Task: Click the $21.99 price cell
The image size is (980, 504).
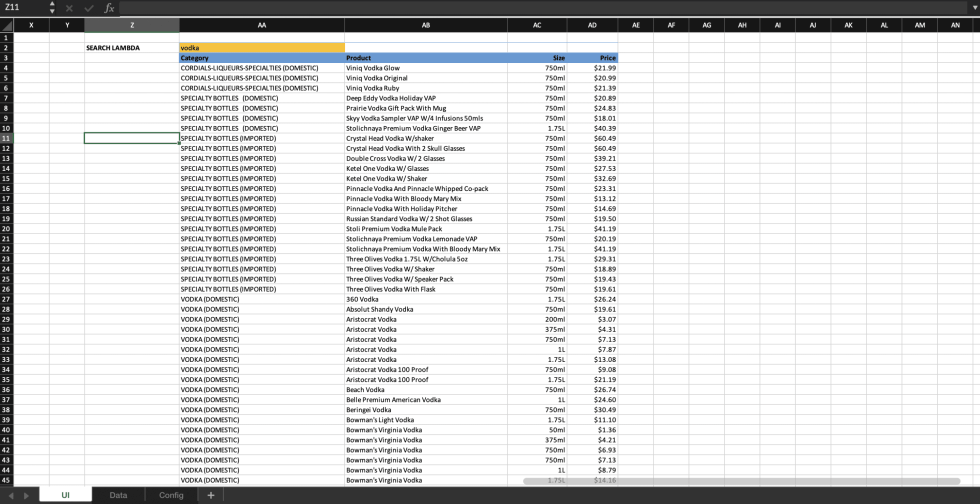Action: tap(592, 68)
